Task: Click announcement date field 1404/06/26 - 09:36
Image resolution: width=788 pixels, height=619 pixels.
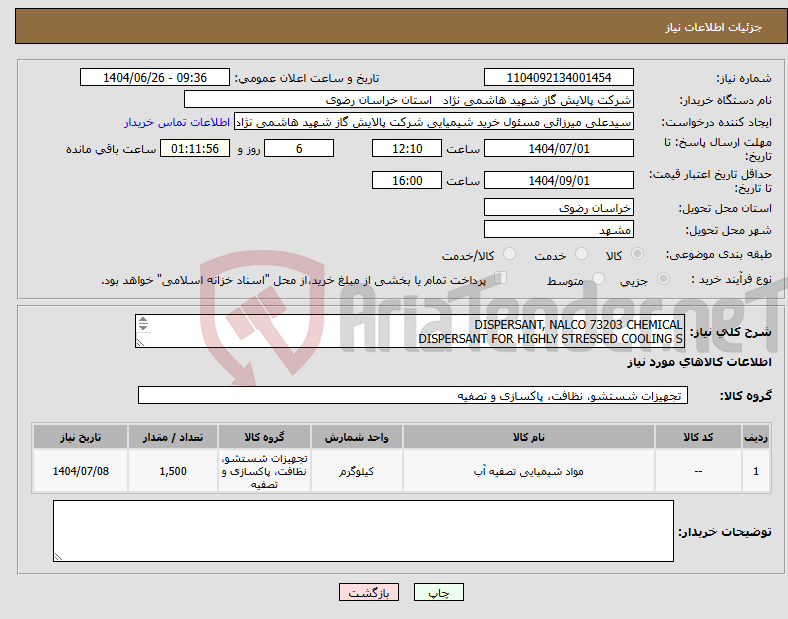Action: click(x=155, y=78)
